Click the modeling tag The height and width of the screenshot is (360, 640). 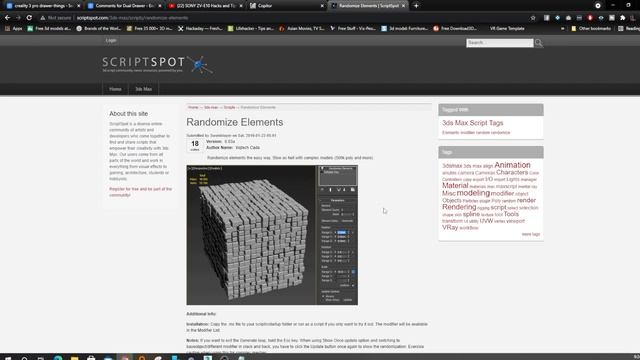pyautogui.click(x=473, y=193)
